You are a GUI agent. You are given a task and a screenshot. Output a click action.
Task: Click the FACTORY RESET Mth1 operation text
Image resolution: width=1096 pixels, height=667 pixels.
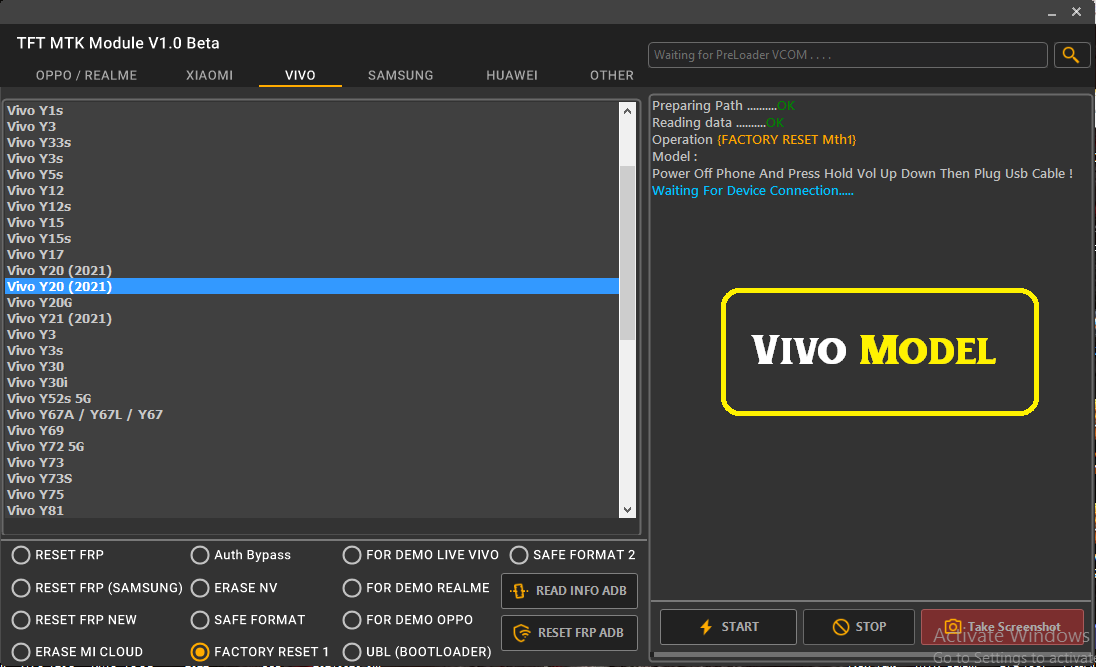[786, 140]
